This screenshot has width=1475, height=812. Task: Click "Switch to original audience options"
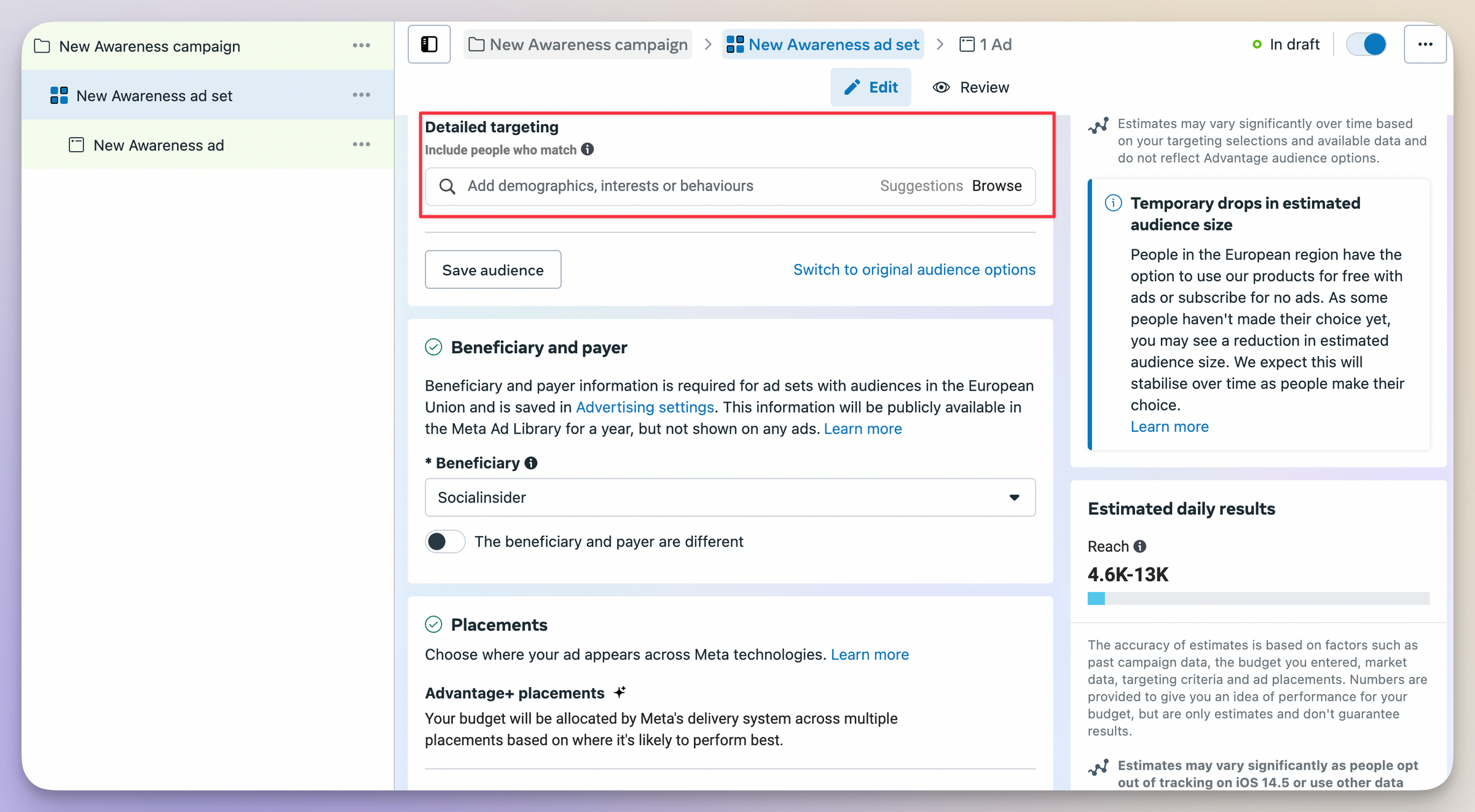[x=914, y=269]
